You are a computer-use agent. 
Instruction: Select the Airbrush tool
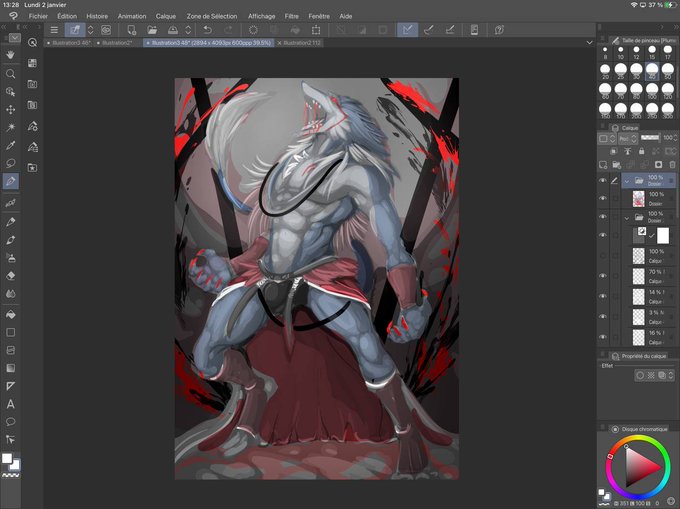11,258
